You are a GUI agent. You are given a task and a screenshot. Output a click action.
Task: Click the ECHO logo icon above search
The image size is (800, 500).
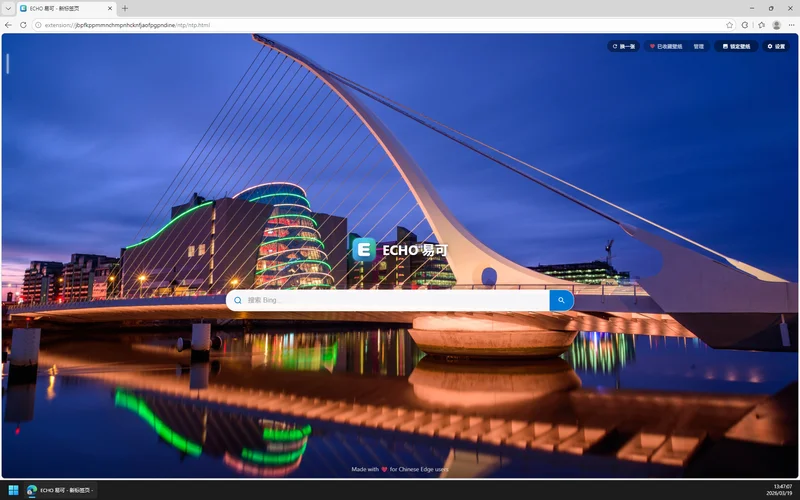364,250
